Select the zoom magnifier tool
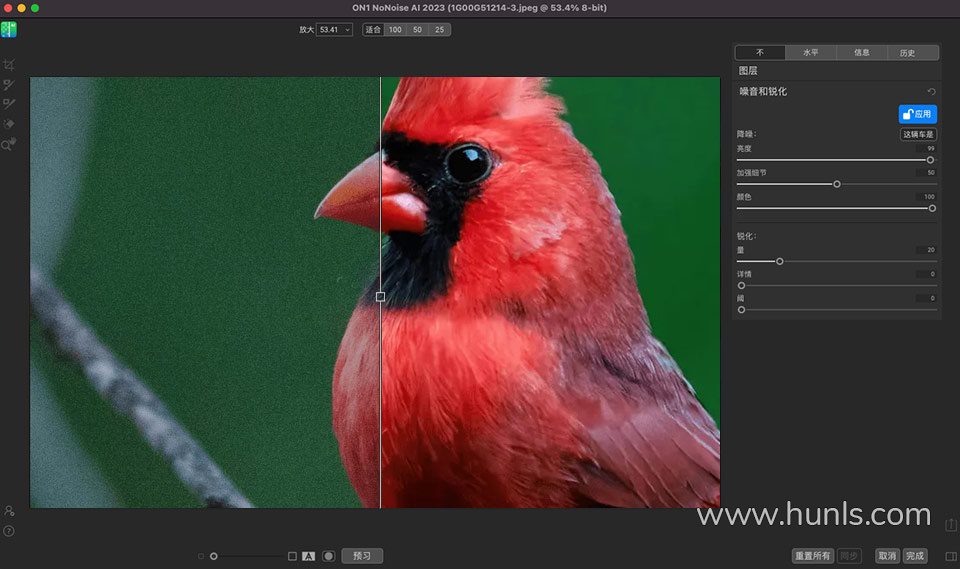This screenshot has width=960, height=569. [x=9, y=145]
